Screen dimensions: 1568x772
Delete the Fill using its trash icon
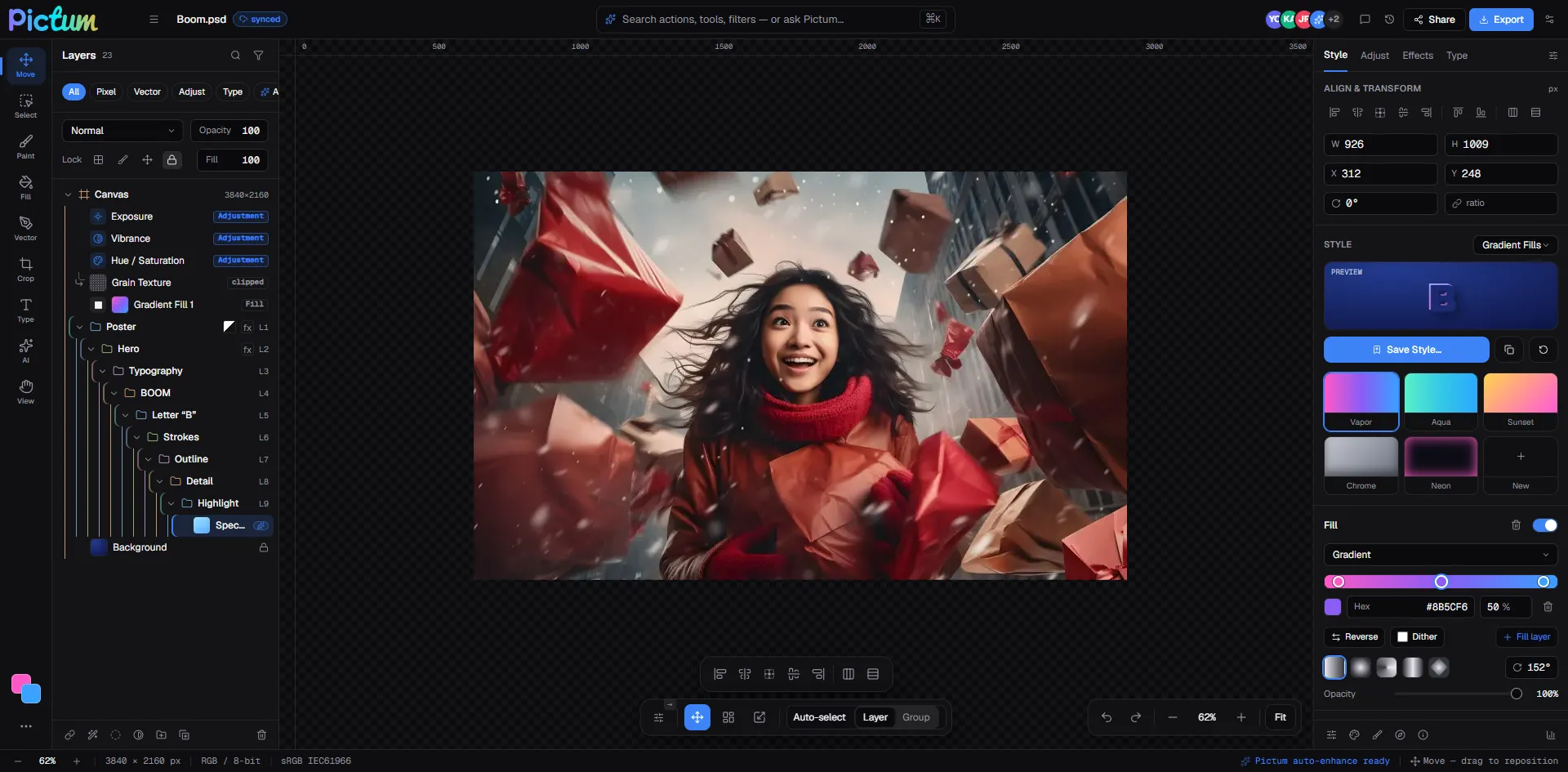click(x=1516, y=525)
